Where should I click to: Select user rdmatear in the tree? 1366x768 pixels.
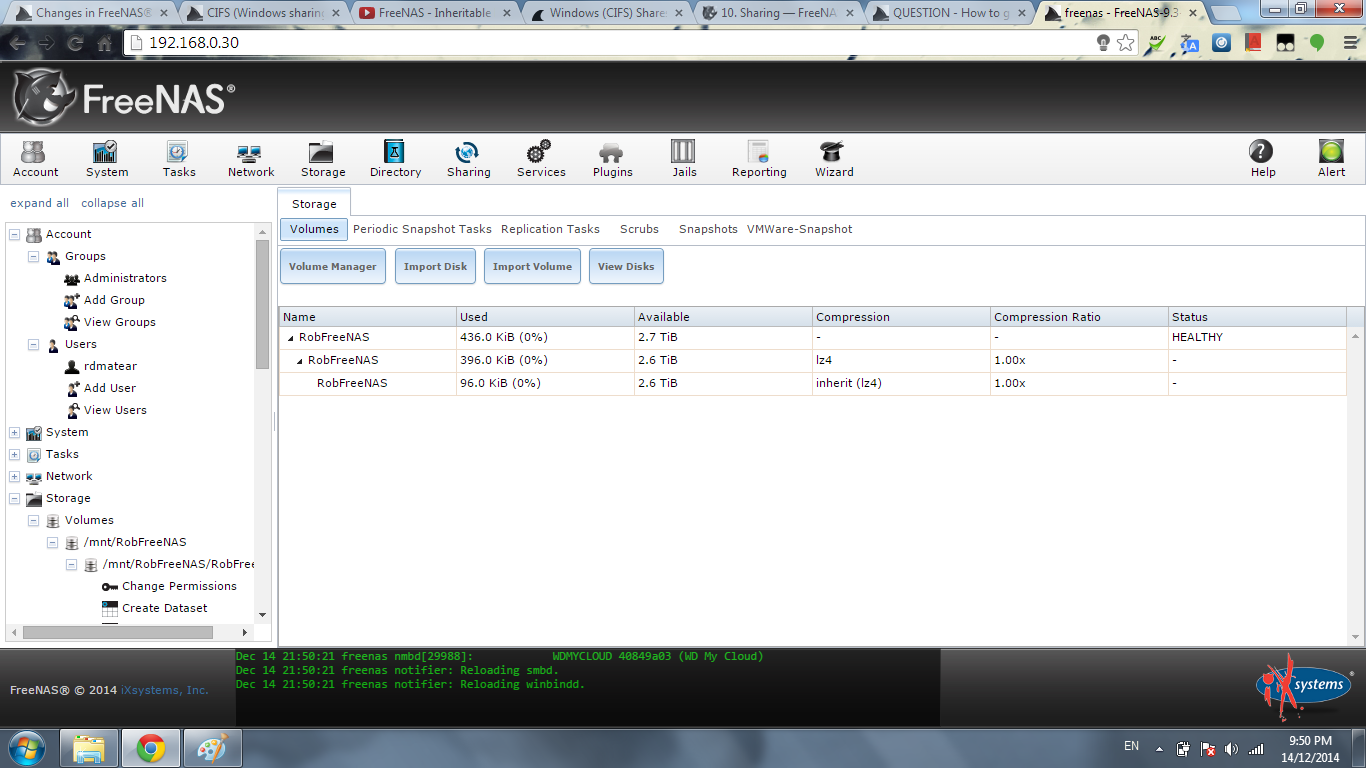110,366
